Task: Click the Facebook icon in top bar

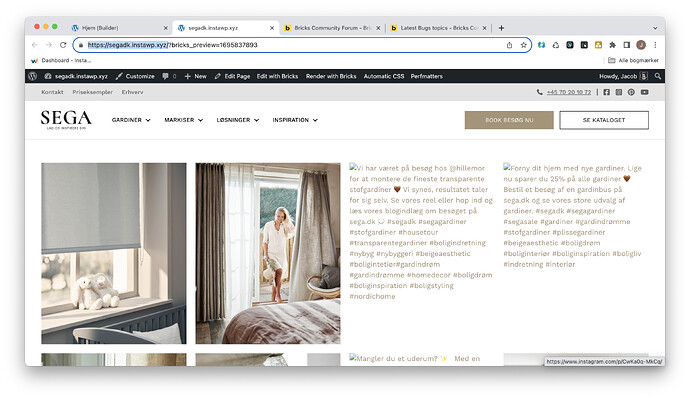Action: (606, 92)
